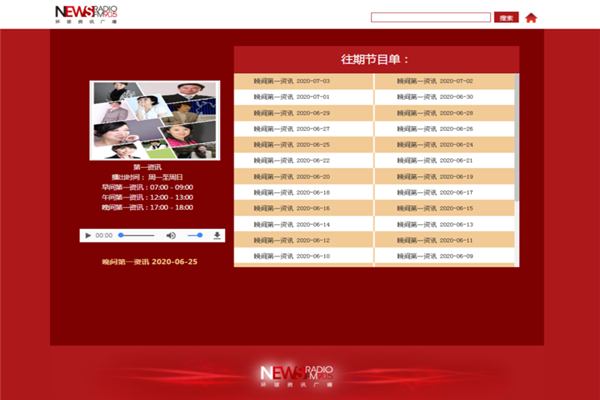Download the audio using the download icon
Image resolution: width=600 pixels, height=400 pixels.
pos(217,235)
